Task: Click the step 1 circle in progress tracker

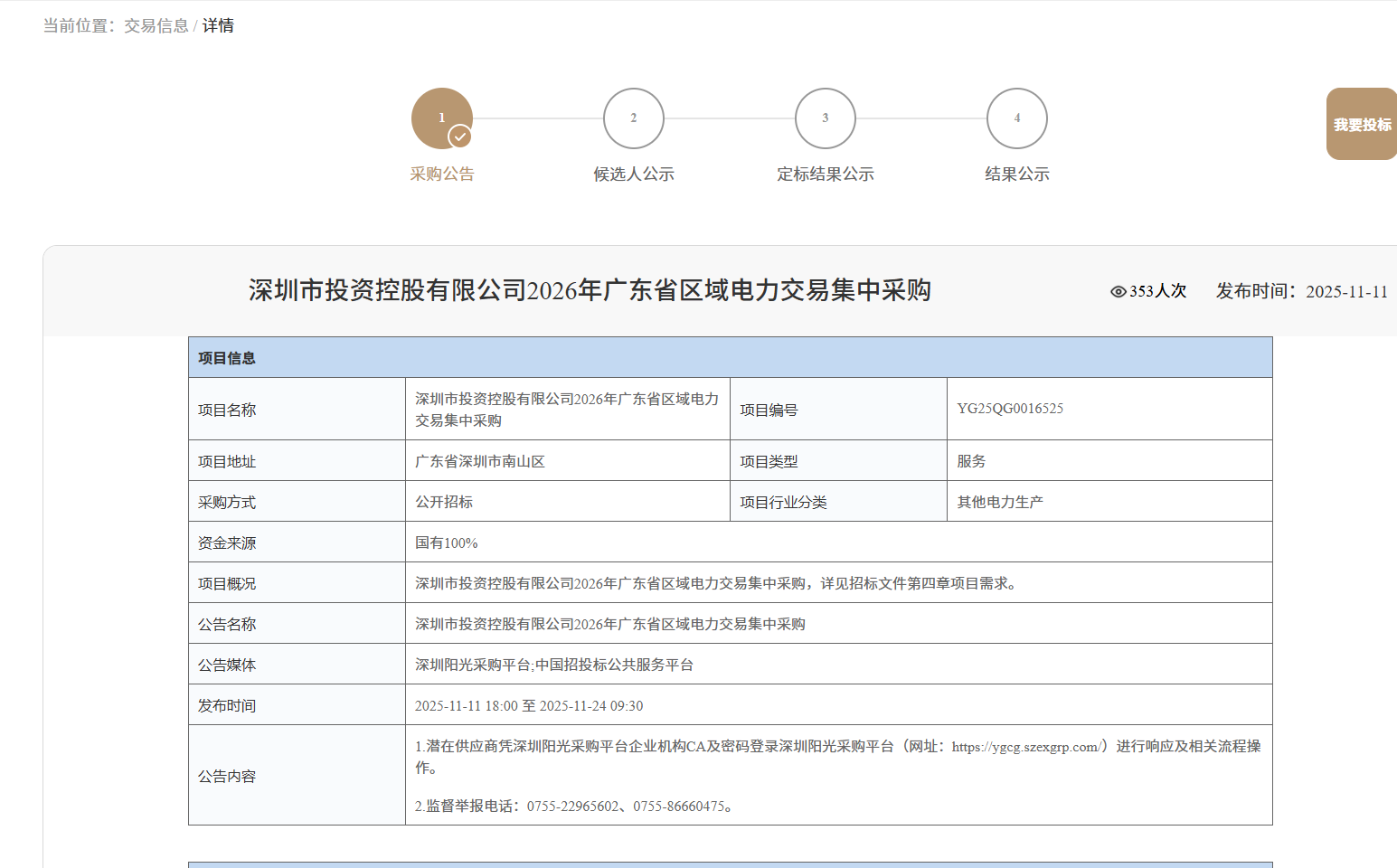Action: (440, 117)
